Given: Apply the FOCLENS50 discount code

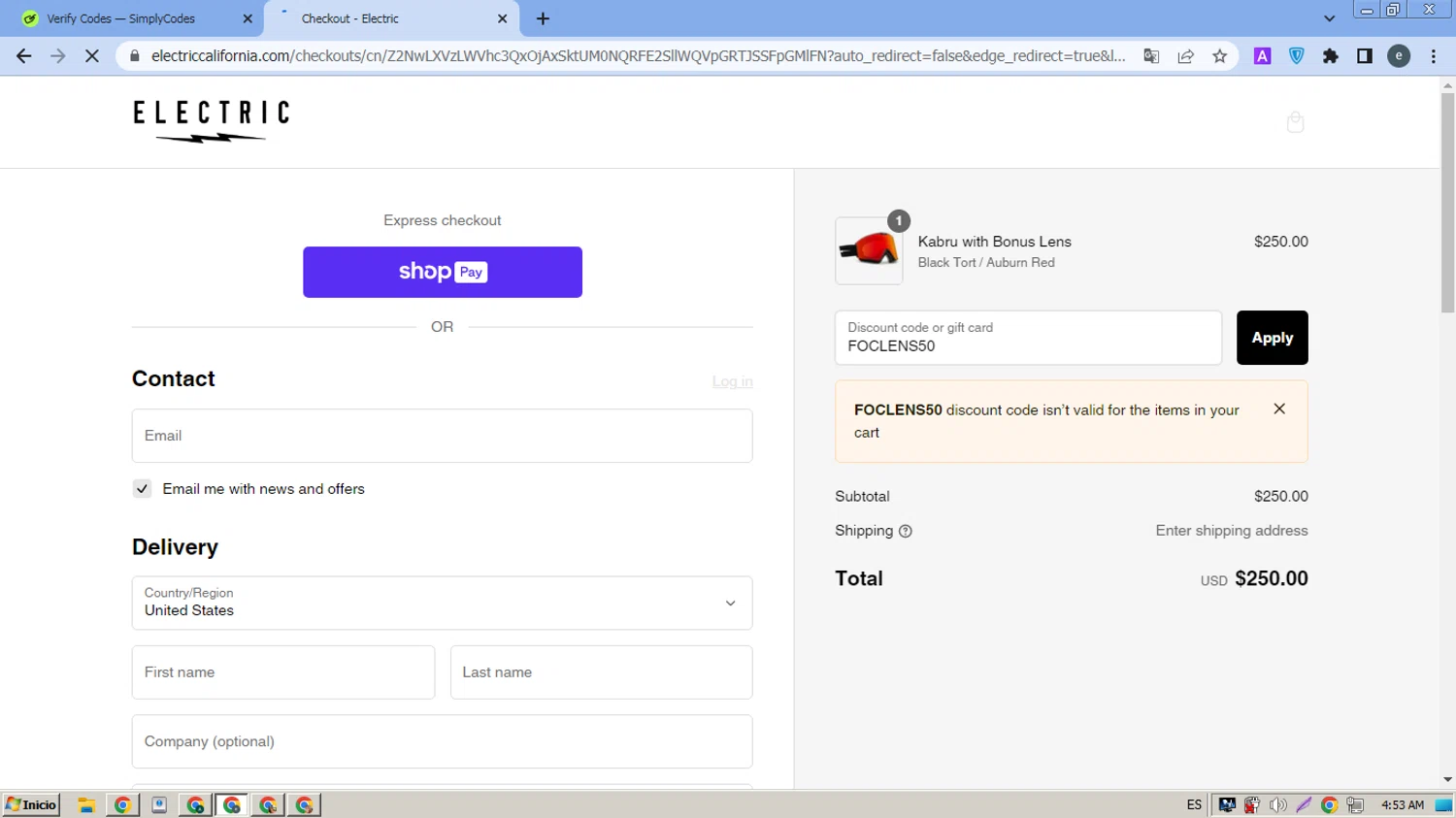Looking at the screenshot, I should point(1272,338).
